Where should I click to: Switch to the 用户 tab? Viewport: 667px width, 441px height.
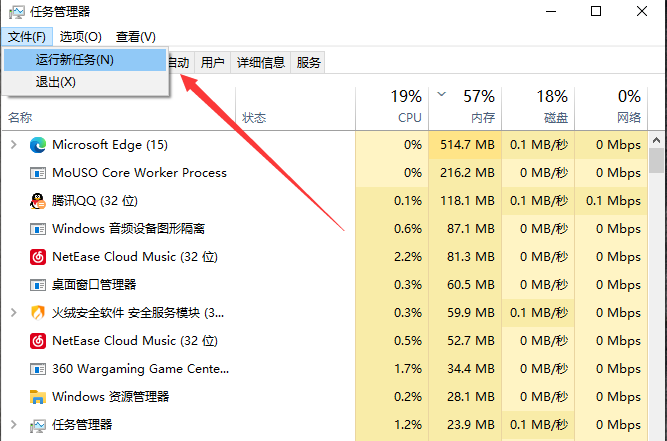point(212,63)
